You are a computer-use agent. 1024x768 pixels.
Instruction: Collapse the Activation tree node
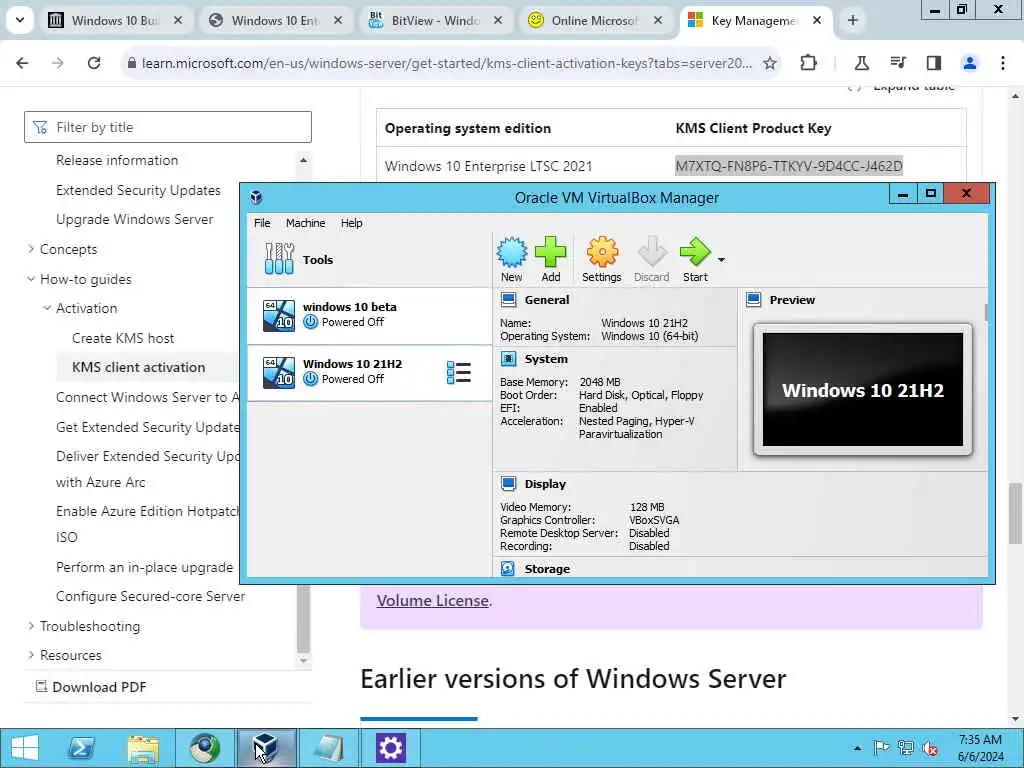point(47,308)
